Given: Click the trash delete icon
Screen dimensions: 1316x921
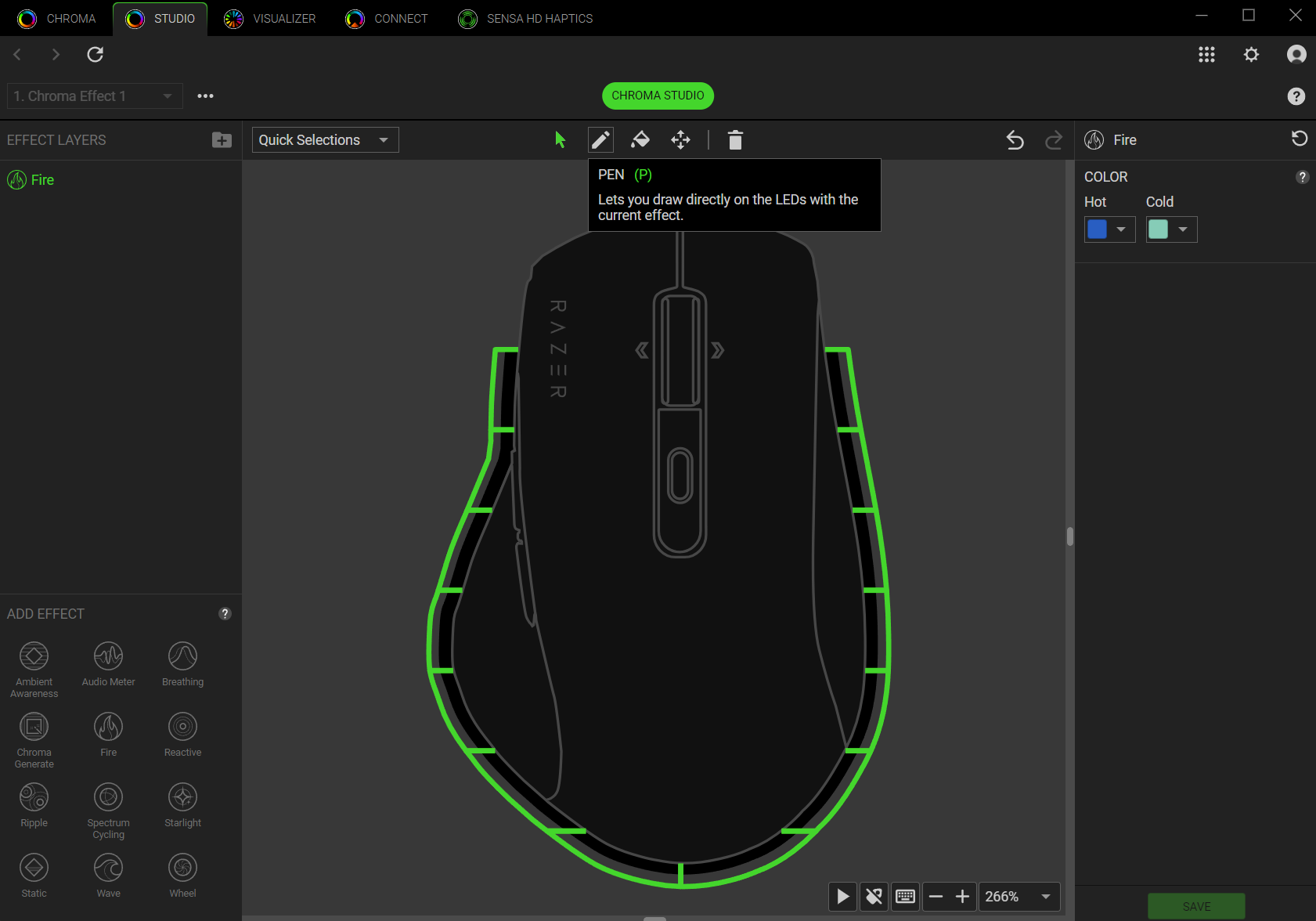Looking at the screenshot, I should (x=734, y=140).
